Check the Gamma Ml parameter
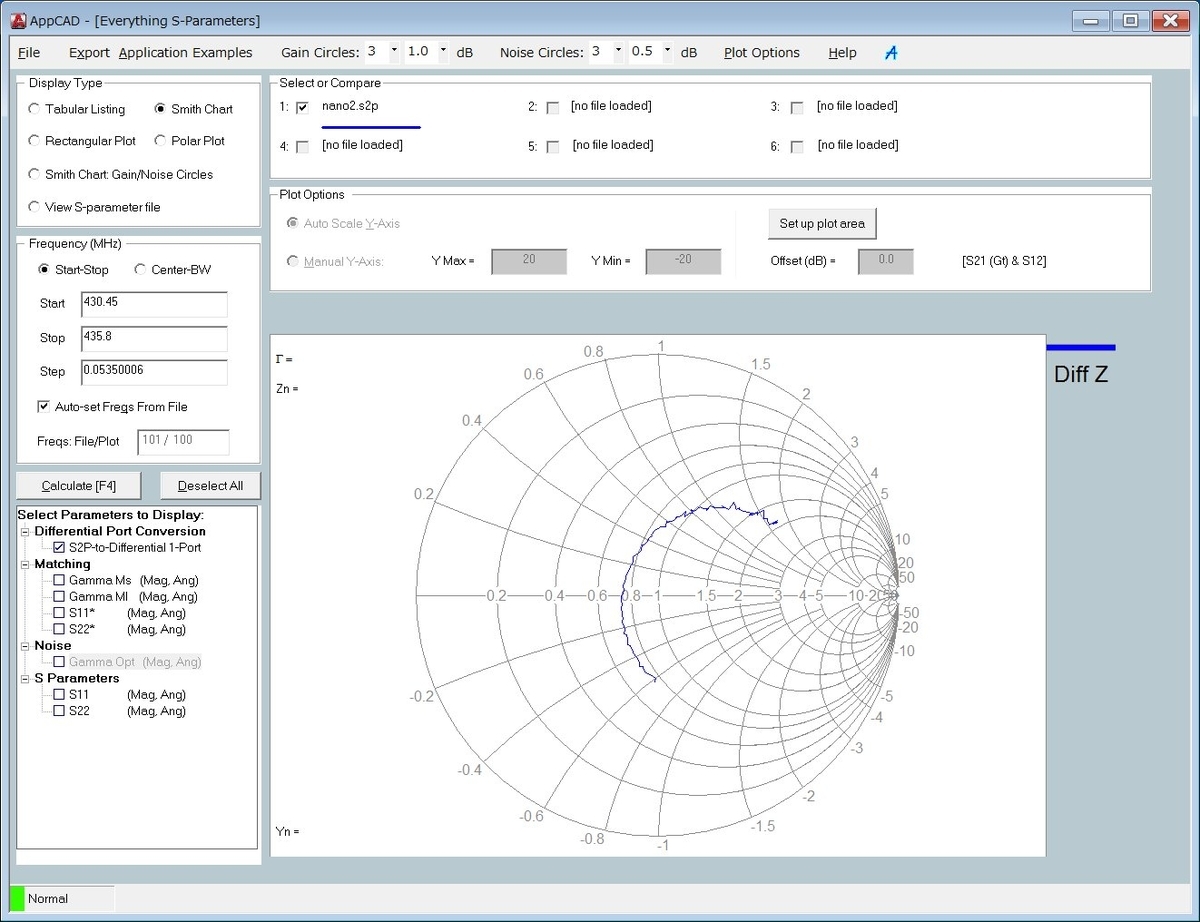 [59, 597]
